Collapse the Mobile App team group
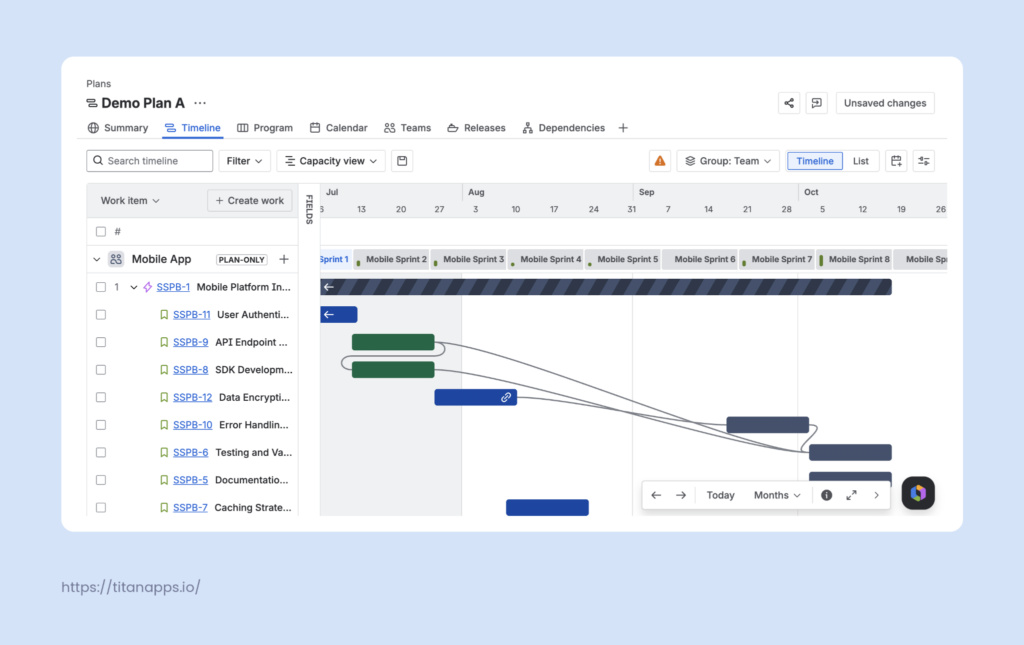The height and width of the screenshot is (645, 1024). [x=97, y=259]
